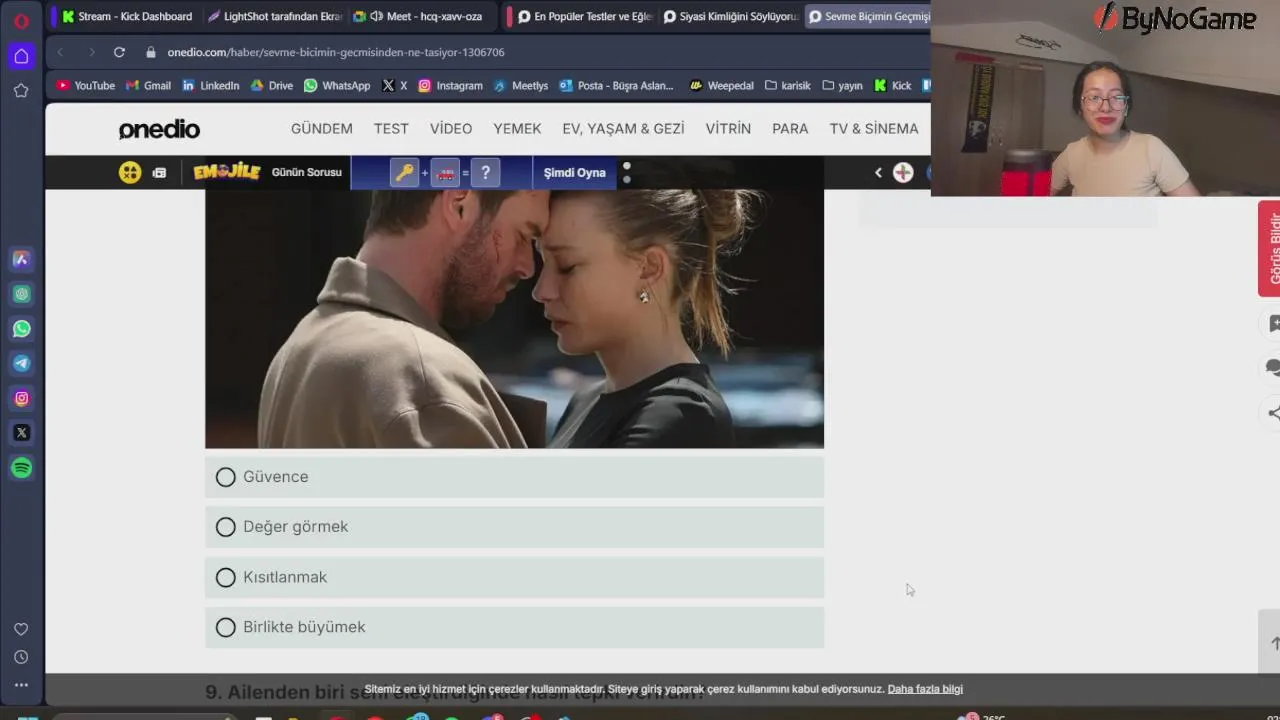Image resolution: width=1280 pixels, height=720 pixels.
Task: Open the PARA menu on onedio
Action: pyautogui.click(x=790, y=129)
